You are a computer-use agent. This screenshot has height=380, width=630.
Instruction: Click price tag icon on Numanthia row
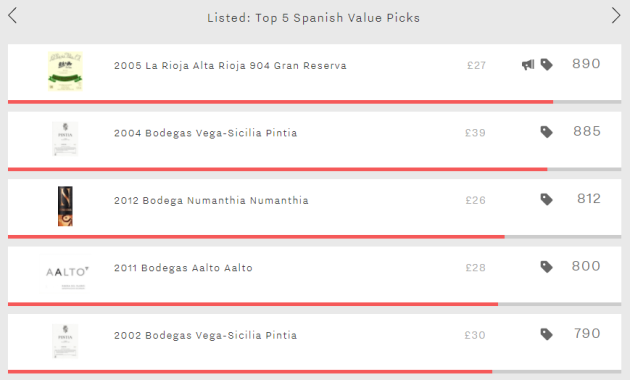[546, 200]
